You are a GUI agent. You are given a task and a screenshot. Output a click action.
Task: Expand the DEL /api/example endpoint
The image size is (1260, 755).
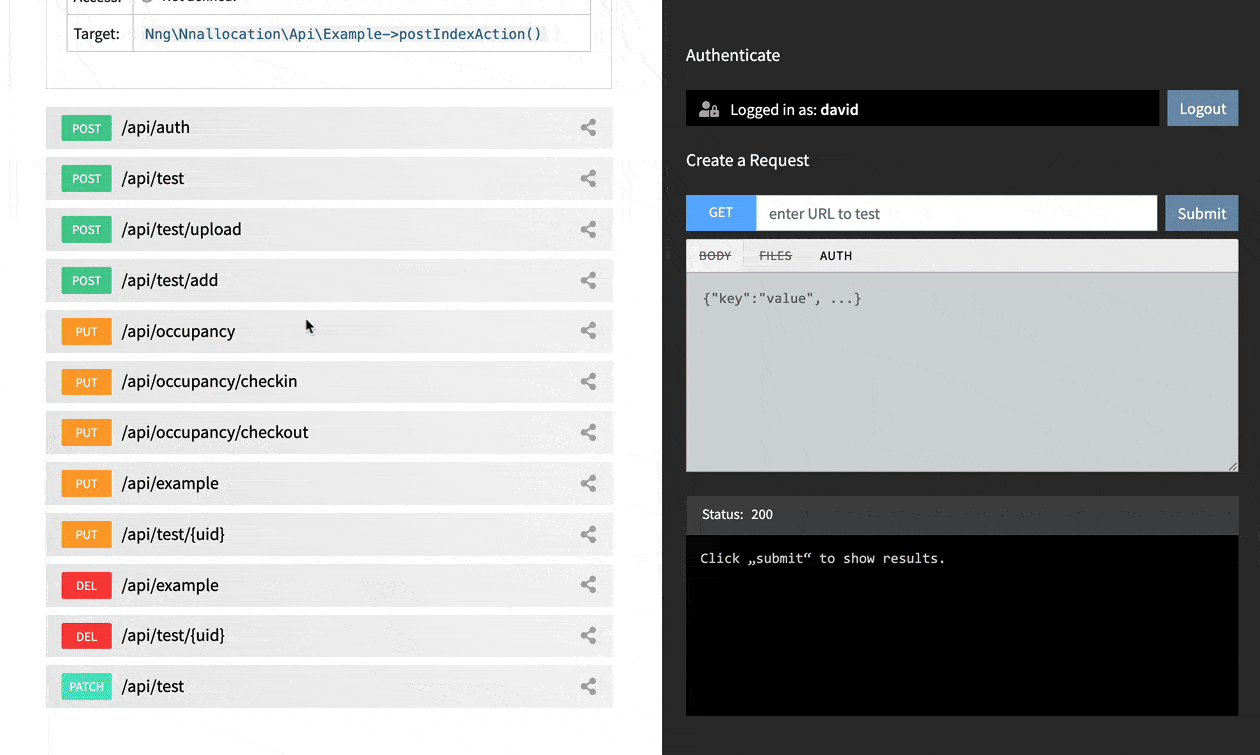pos(170,586)
